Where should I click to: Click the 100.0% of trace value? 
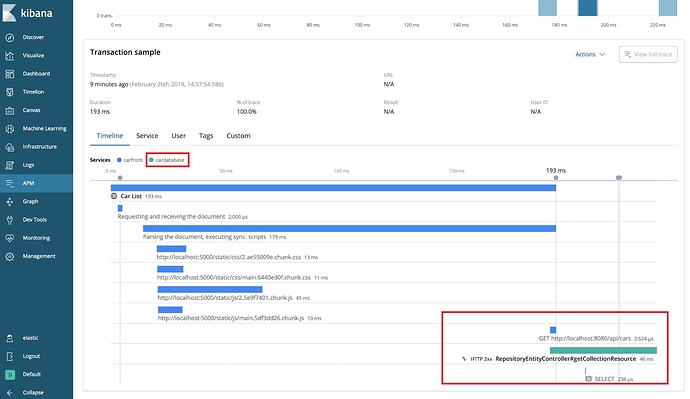pos(247,112)
